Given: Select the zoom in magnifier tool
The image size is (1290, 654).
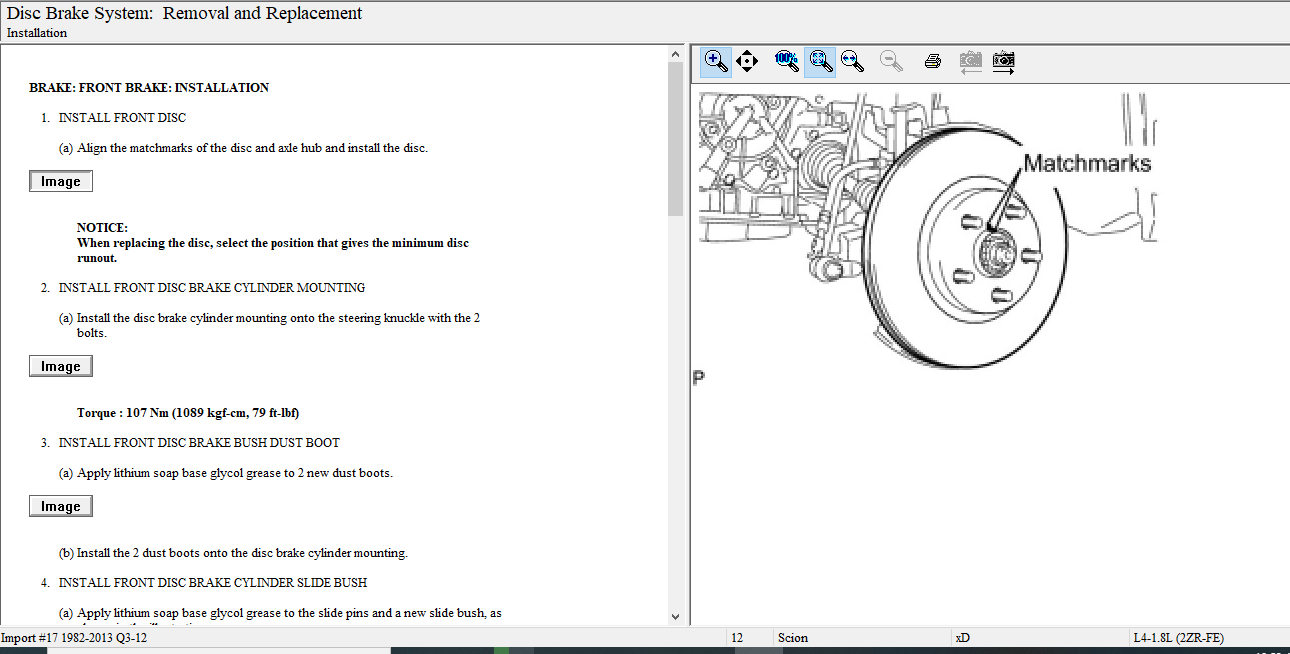Looking at the screenshot, I should pyautogui.click(x=716, y=61).
